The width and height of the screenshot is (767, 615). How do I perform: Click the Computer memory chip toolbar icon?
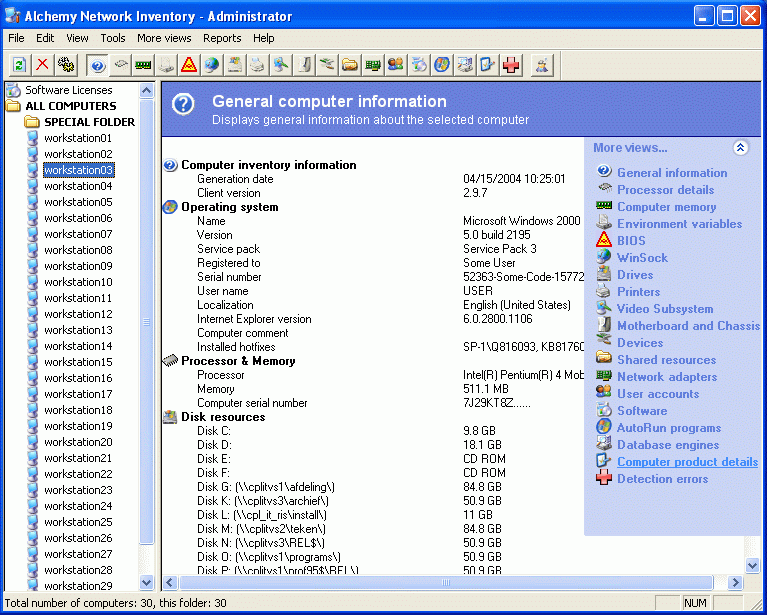[143, 65]
